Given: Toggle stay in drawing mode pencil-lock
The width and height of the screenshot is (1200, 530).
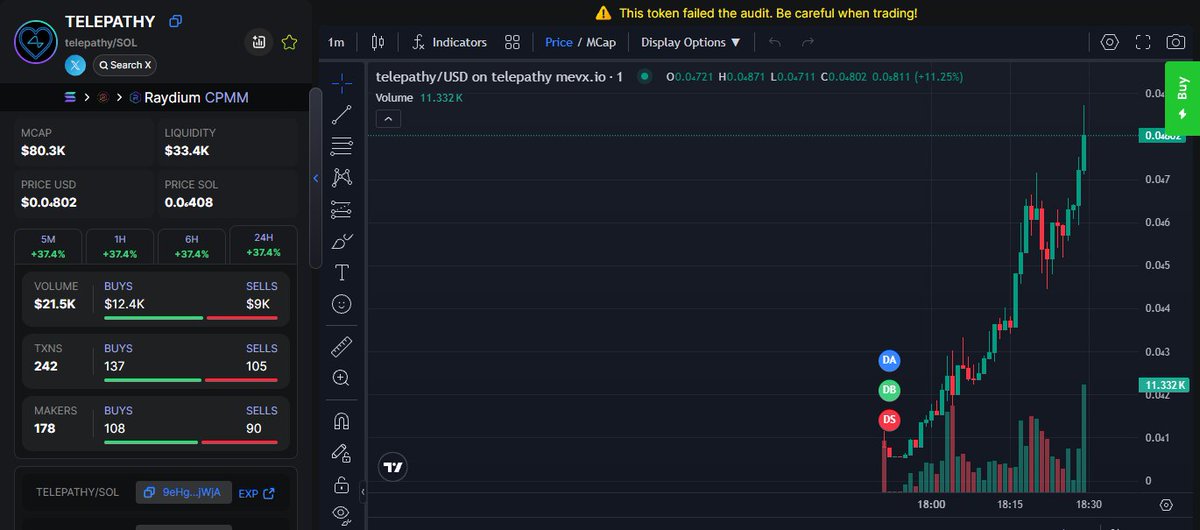Looking at the screenshot, I should coord(341,453).
